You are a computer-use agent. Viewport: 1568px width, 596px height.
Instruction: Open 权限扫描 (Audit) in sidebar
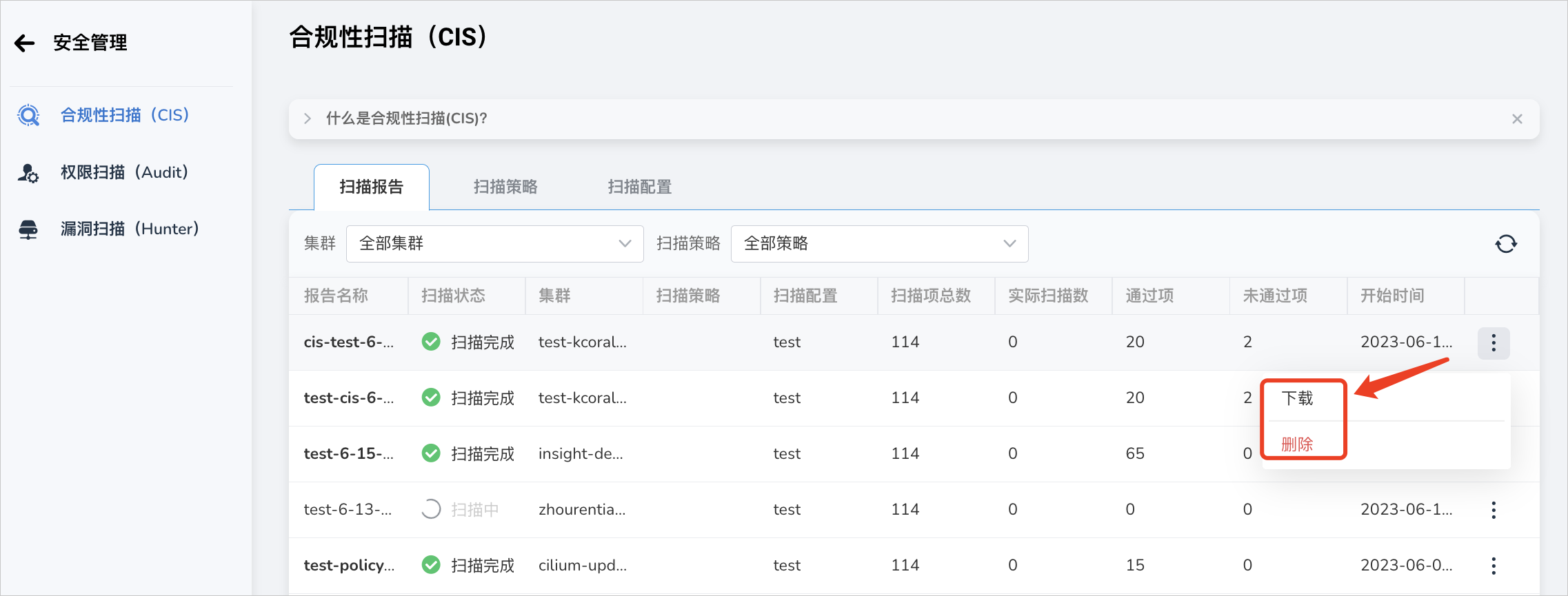125,172
